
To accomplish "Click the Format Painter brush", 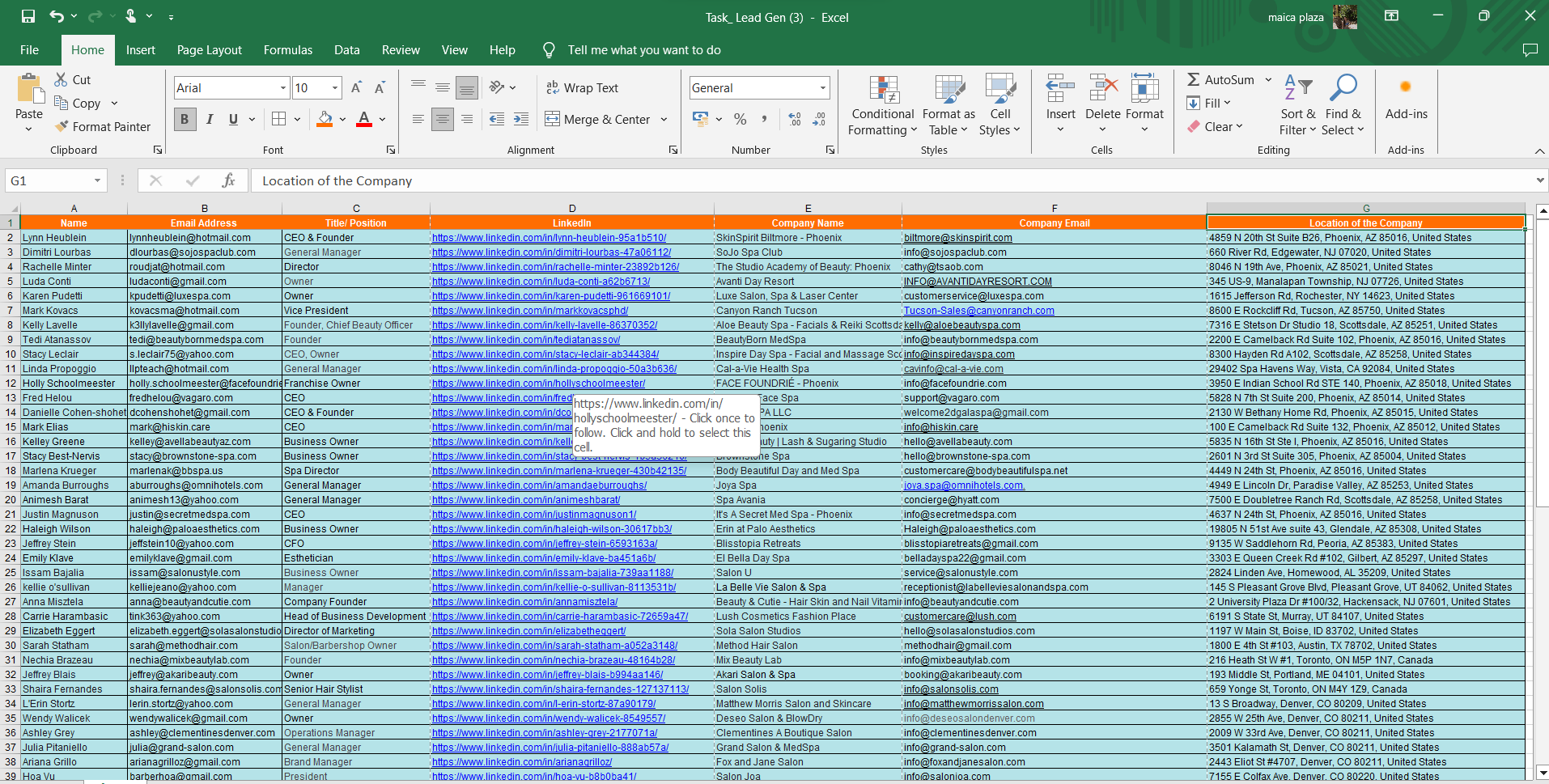I will click(102, 126).
